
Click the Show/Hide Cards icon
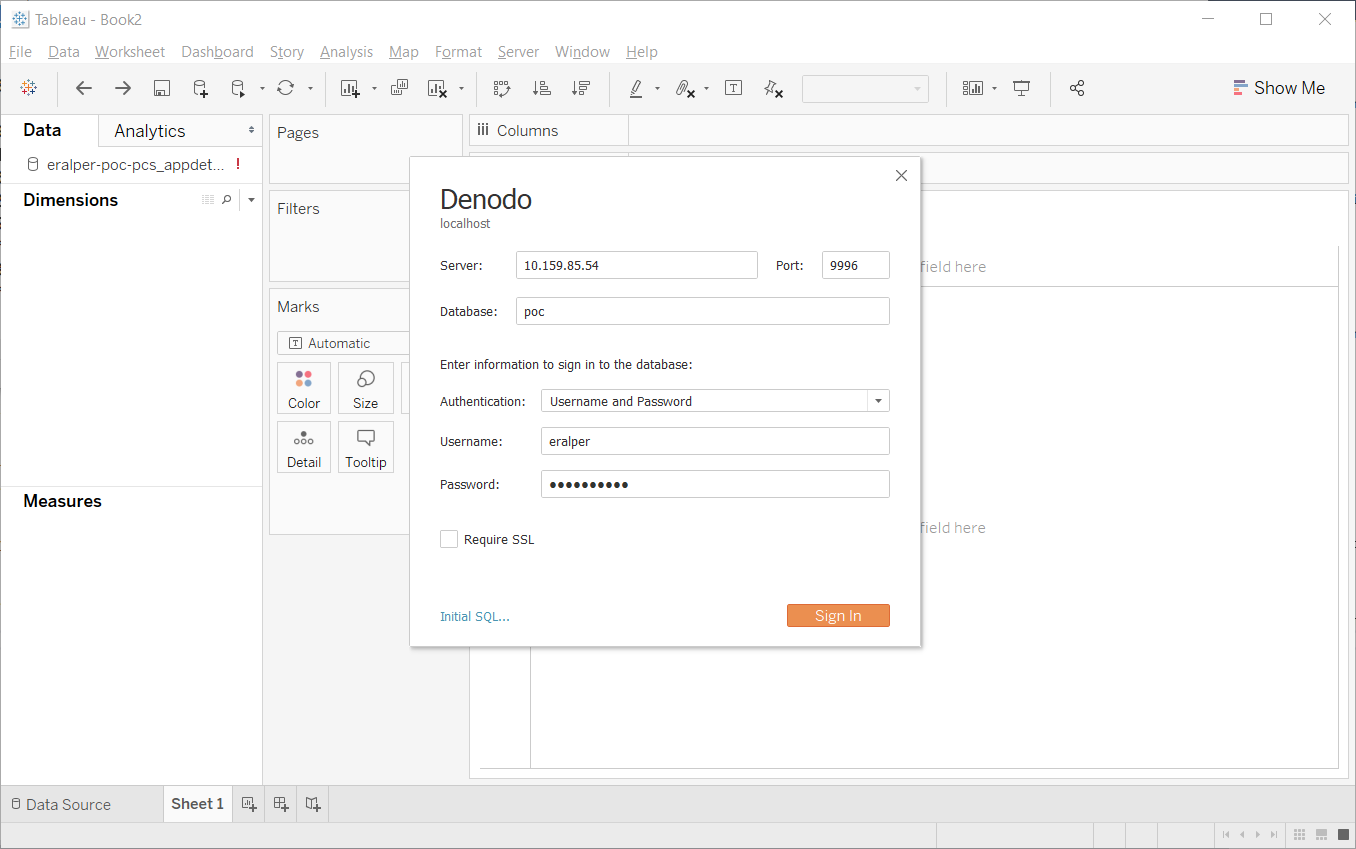tap(973, 88)
